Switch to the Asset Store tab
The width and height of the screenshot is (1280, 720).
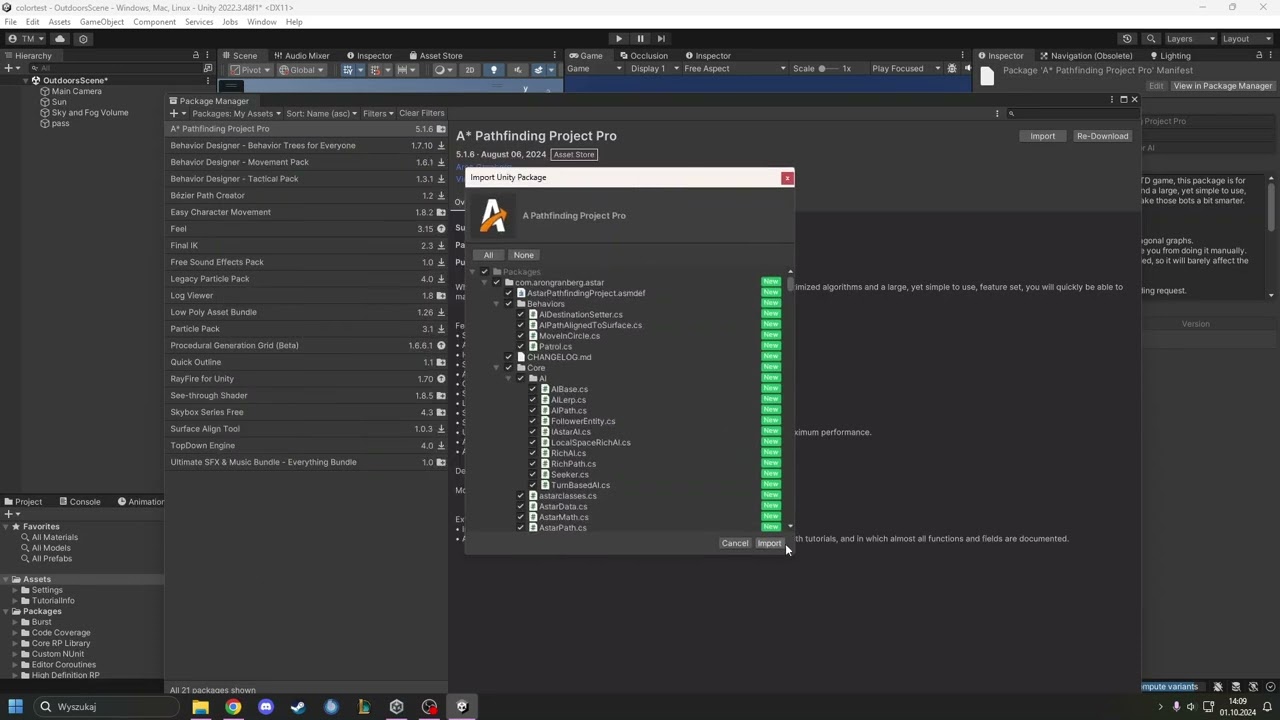coord(434,56)
